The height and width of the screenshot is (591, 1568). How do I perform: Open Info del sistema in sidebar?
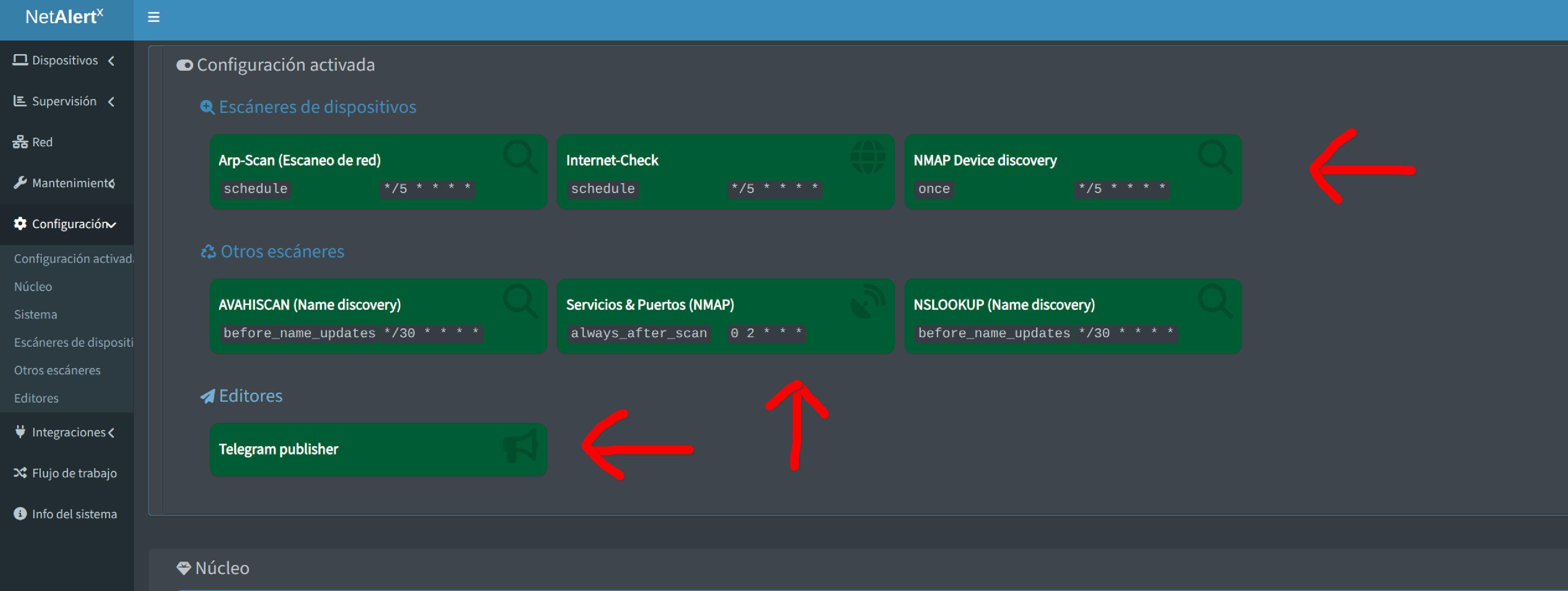(74, 514)
